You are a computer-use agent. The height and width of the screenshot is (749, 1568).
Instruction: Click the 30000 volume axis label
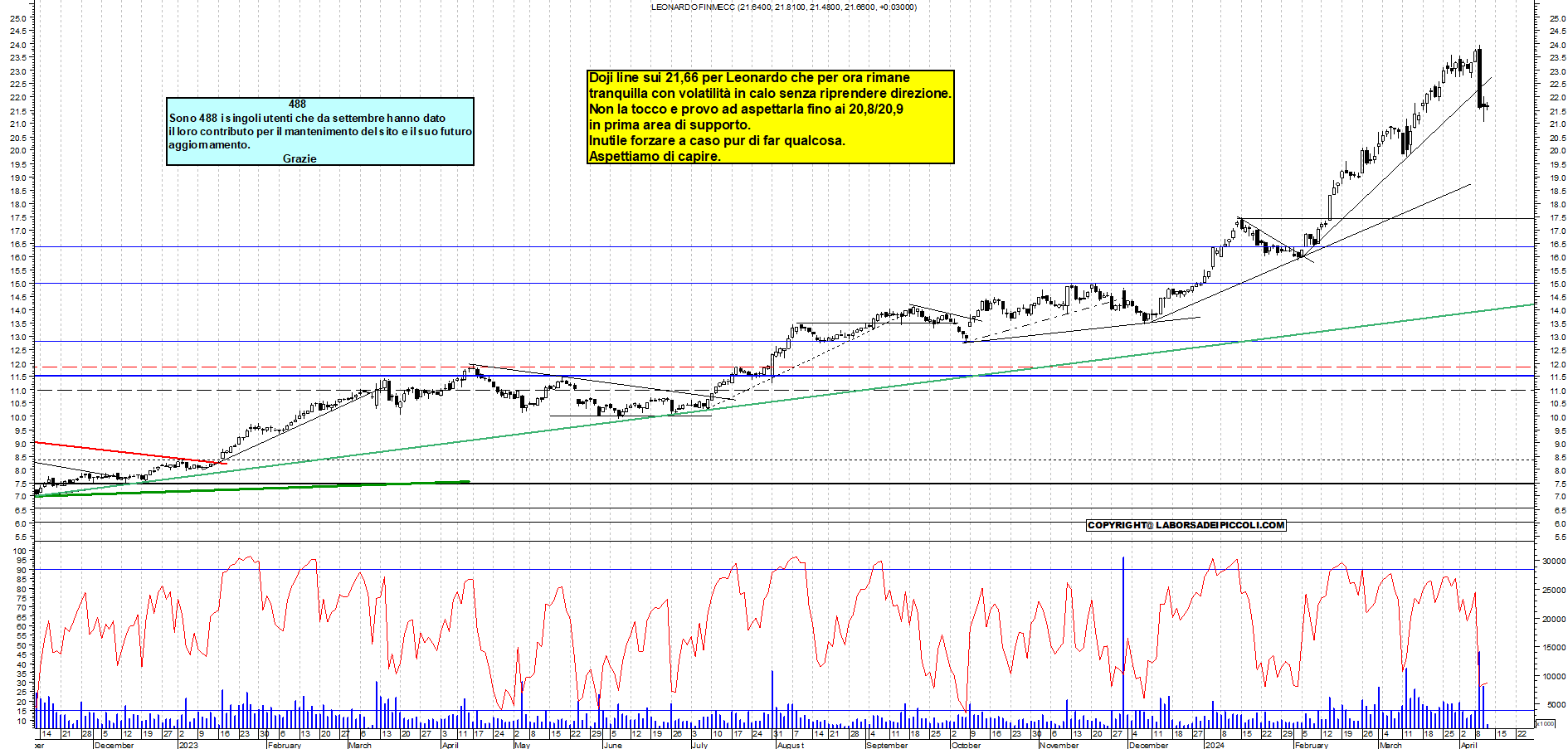(1554, 562)
